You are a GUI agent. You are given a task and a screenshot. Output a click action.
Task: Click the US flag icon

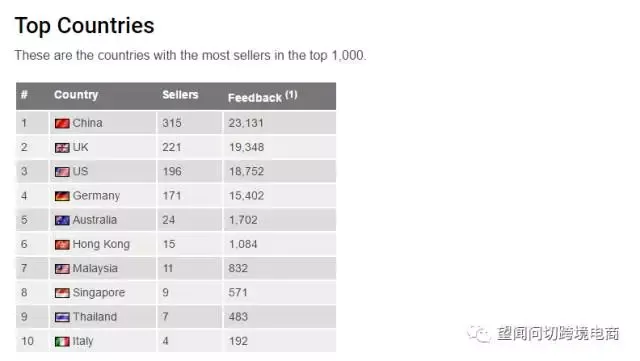(62, 172)
